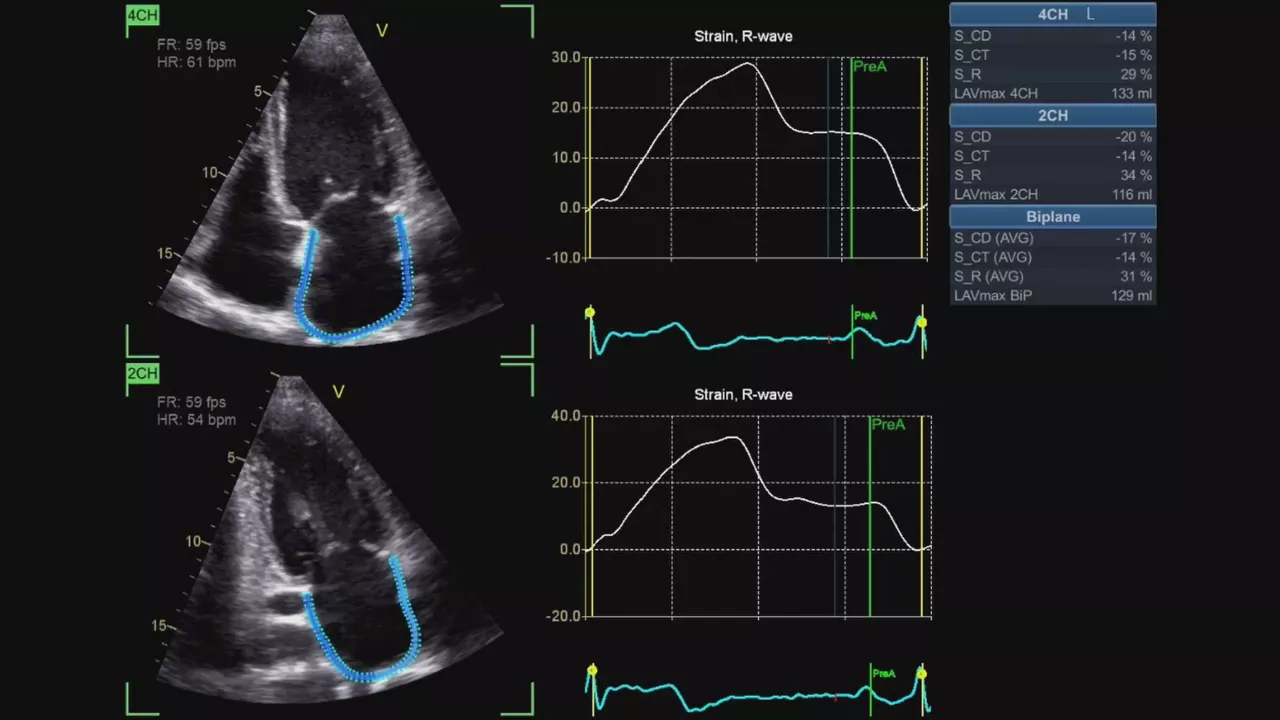Select the LAVmax BiP 129 ml row
Image resolution: width=1280 pixels, height=720 pixels.
click(1052, 296)
